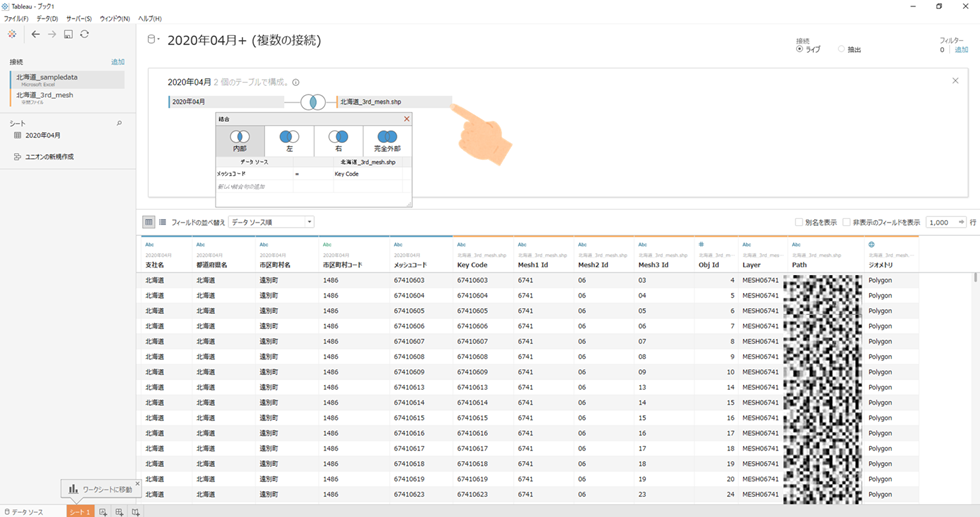Apply the row count with the arrow button
This screenshot has width=980, height=517.
[x=961, y=222]
